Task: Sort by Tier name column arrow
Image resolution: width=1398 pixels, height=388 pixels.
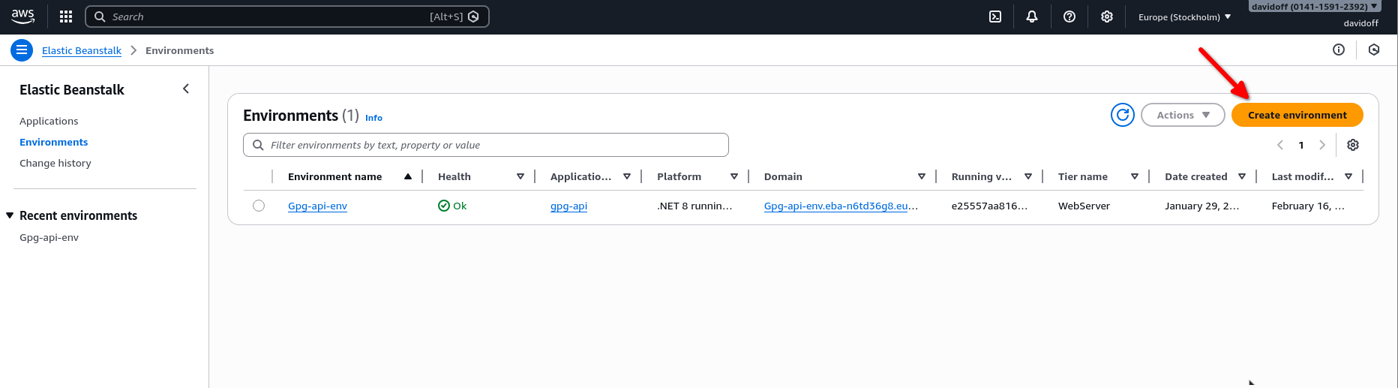Action: (x=1135, y=176)
